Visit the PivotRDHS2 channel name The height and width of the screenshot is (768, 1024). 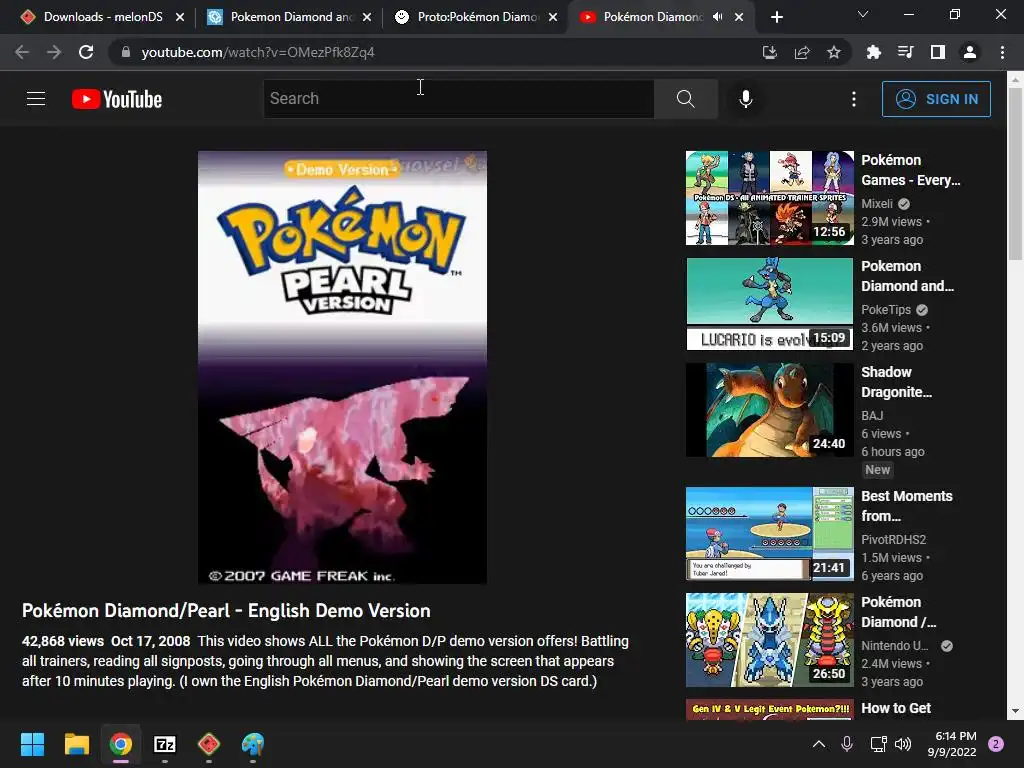click(893, 539)
